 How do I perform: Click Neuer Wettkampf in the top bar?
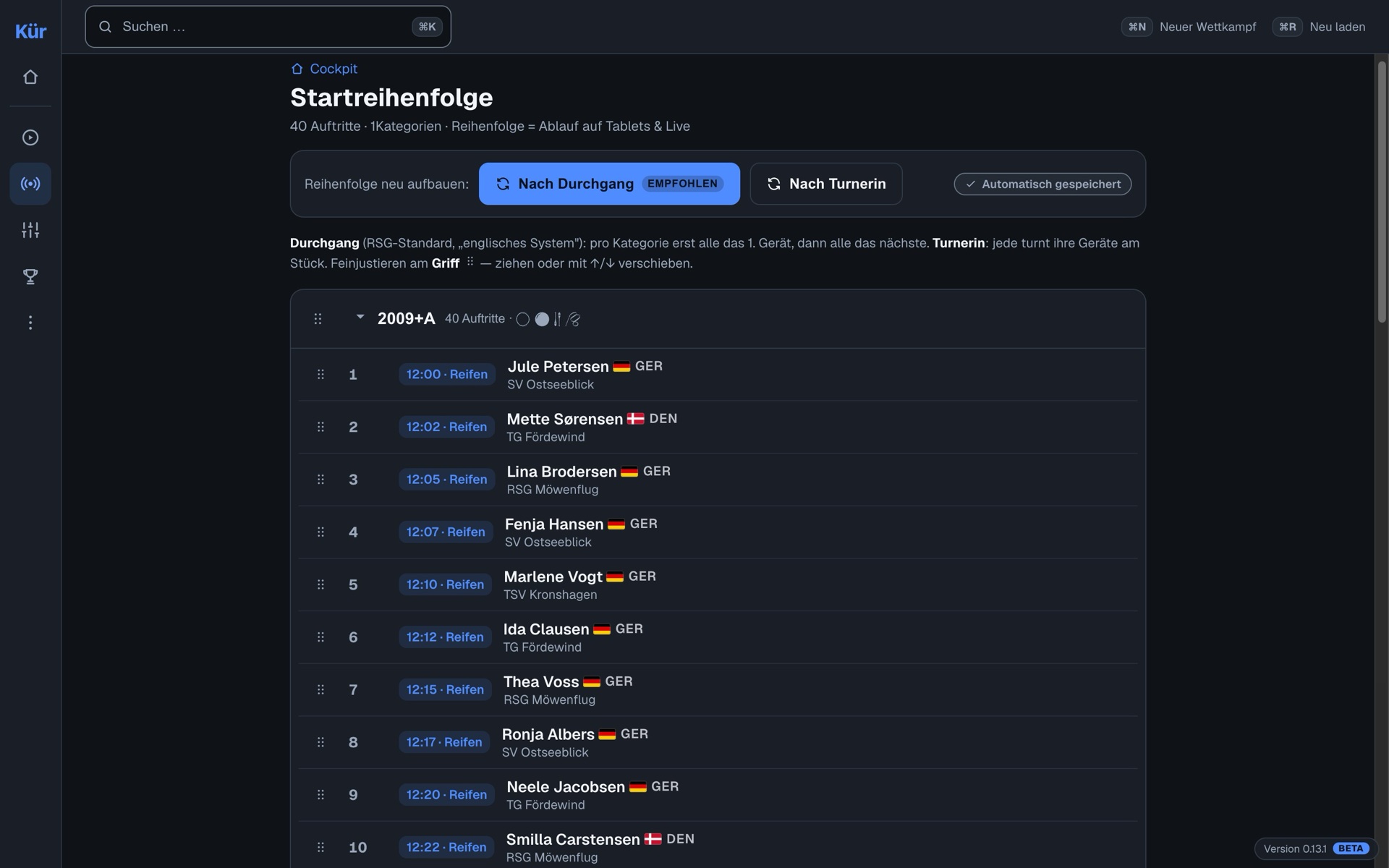pyautogui.click(x=1189, y=27)
